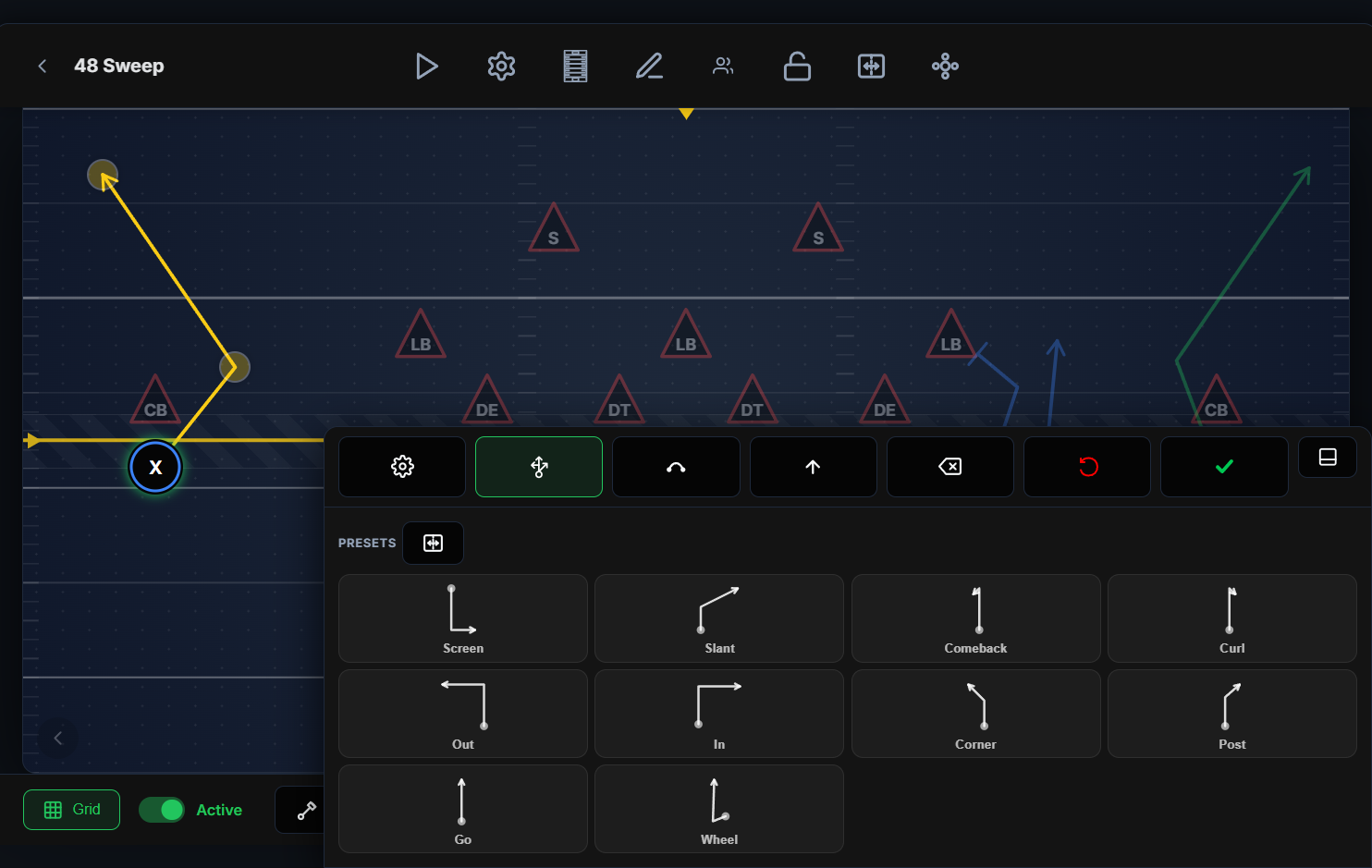The height and width of the screenshot is (868, 1372).
Task: Select the arrow end cap tool
Action: pyautogui.click(x=813, y=467)
